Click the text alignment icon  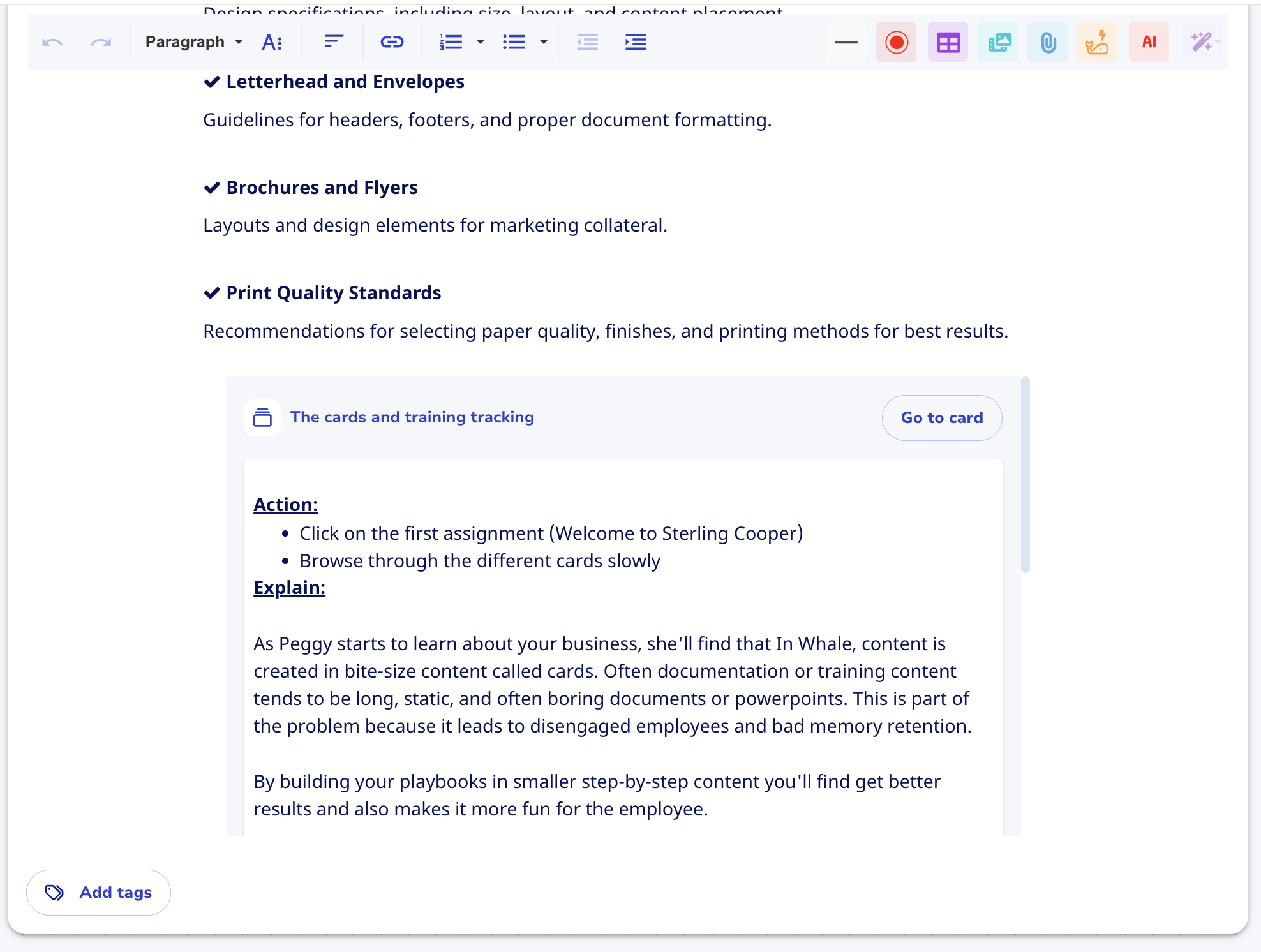(334, 42)
